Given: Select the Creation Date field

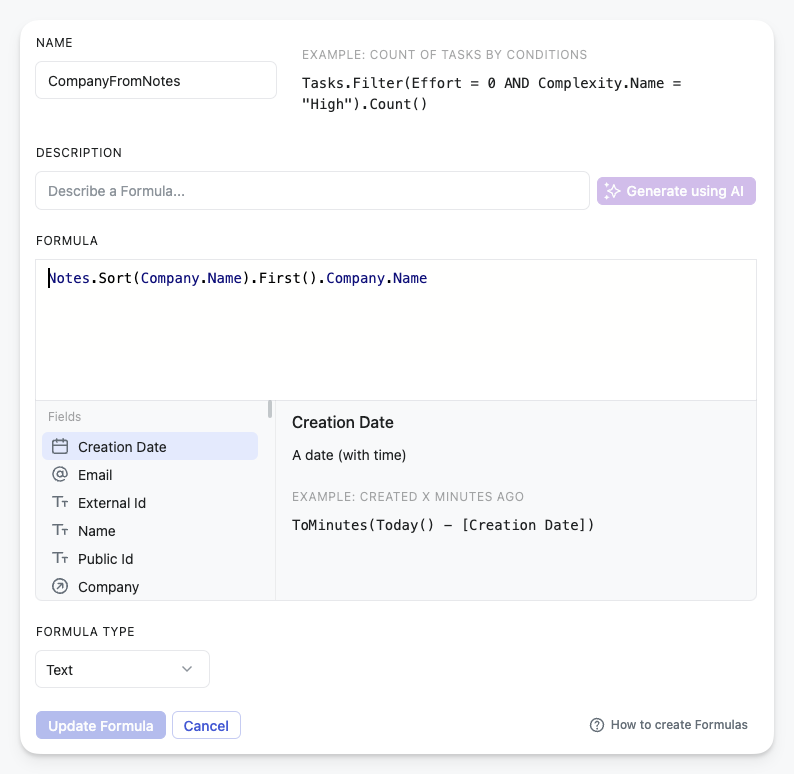Looking at the screenshot, I should [x=150, y=446].
